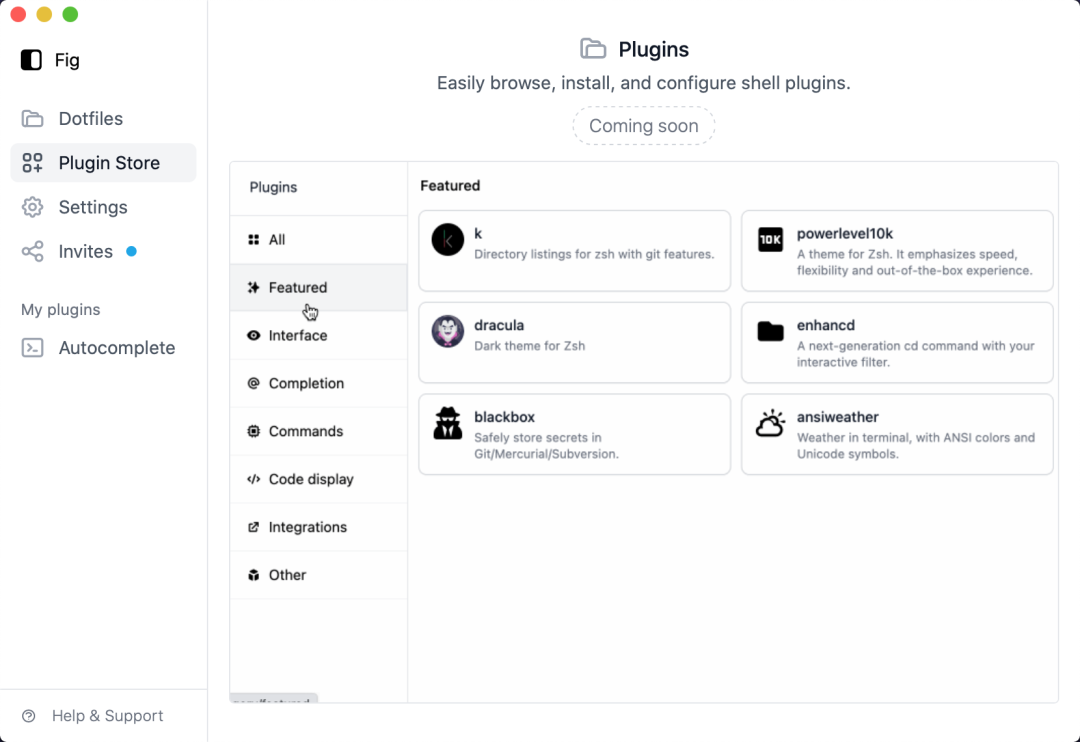Click the Coming soon badge
The image size is (1080, 742).
click(643, 126)
